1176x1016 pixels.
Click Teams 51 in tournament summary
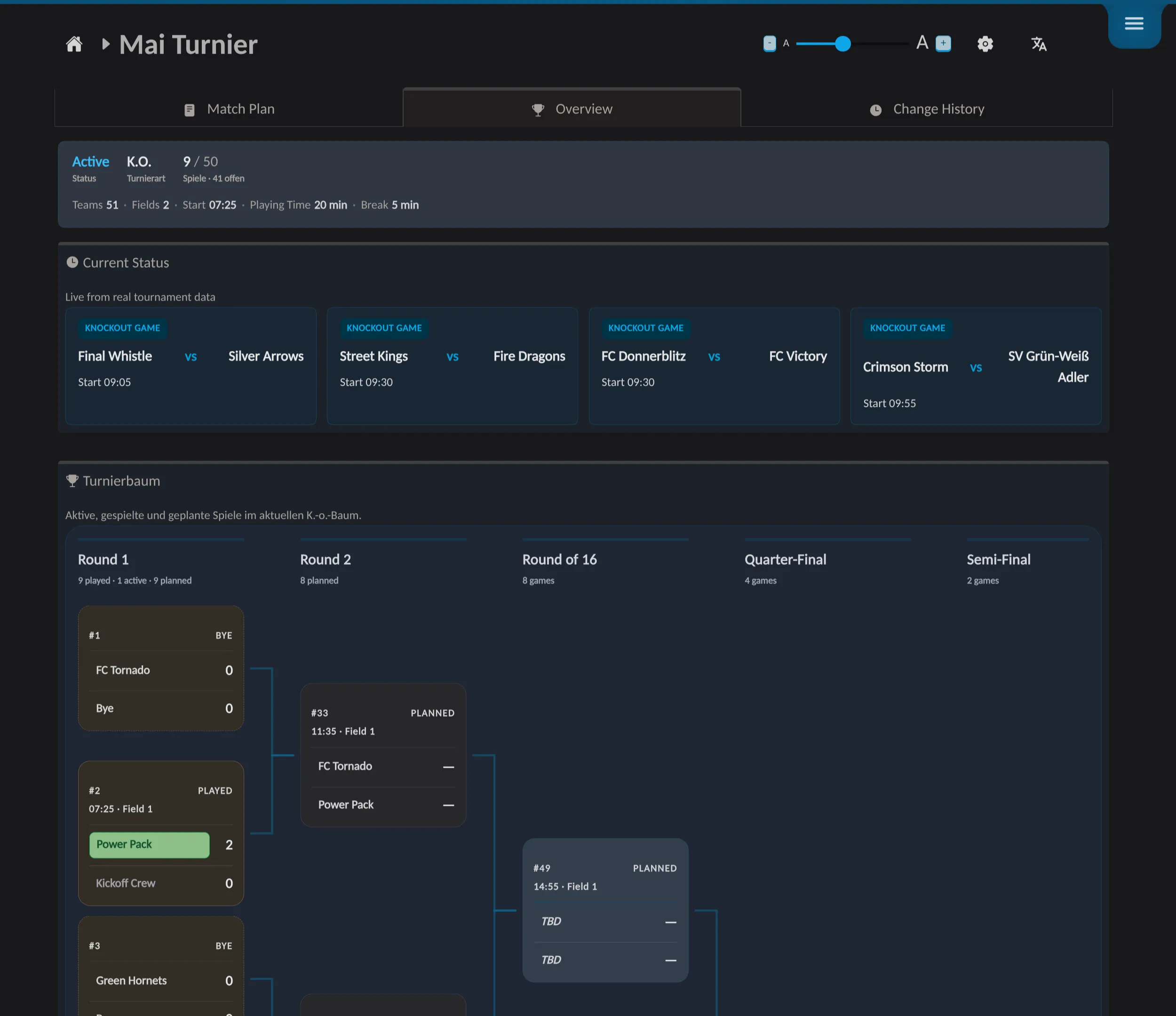click(x=95, y=205)
